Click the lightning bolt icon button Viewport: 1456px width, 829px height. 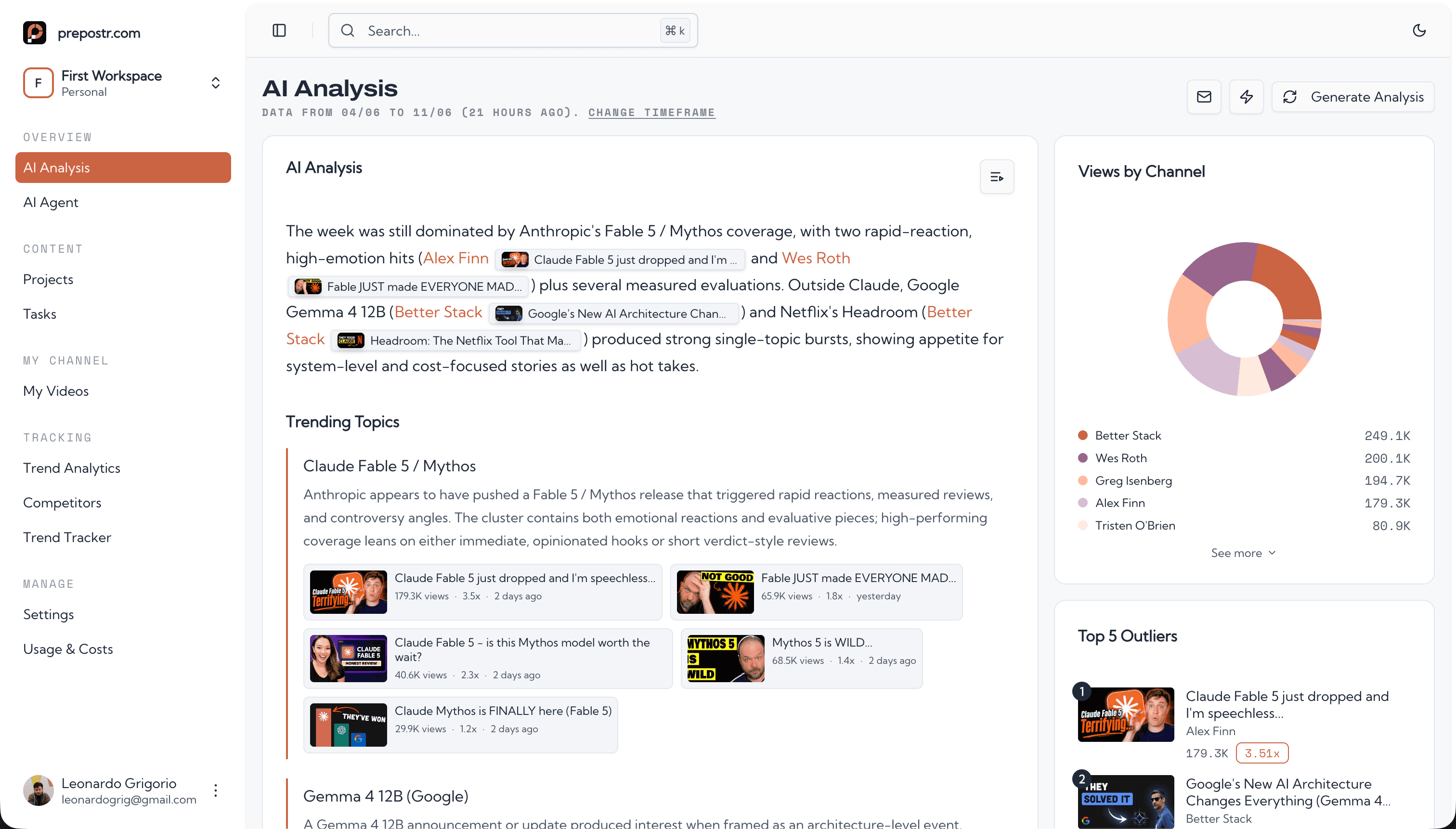[x=1247, y=97]
